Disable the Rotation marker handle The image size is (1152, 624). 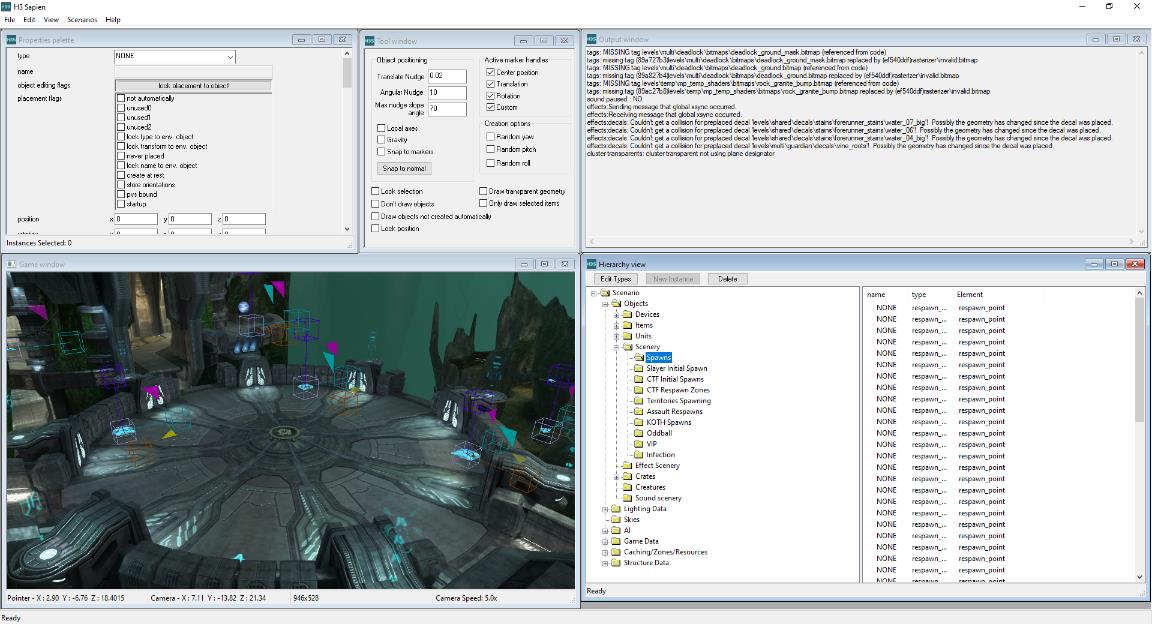click(490, 96)
